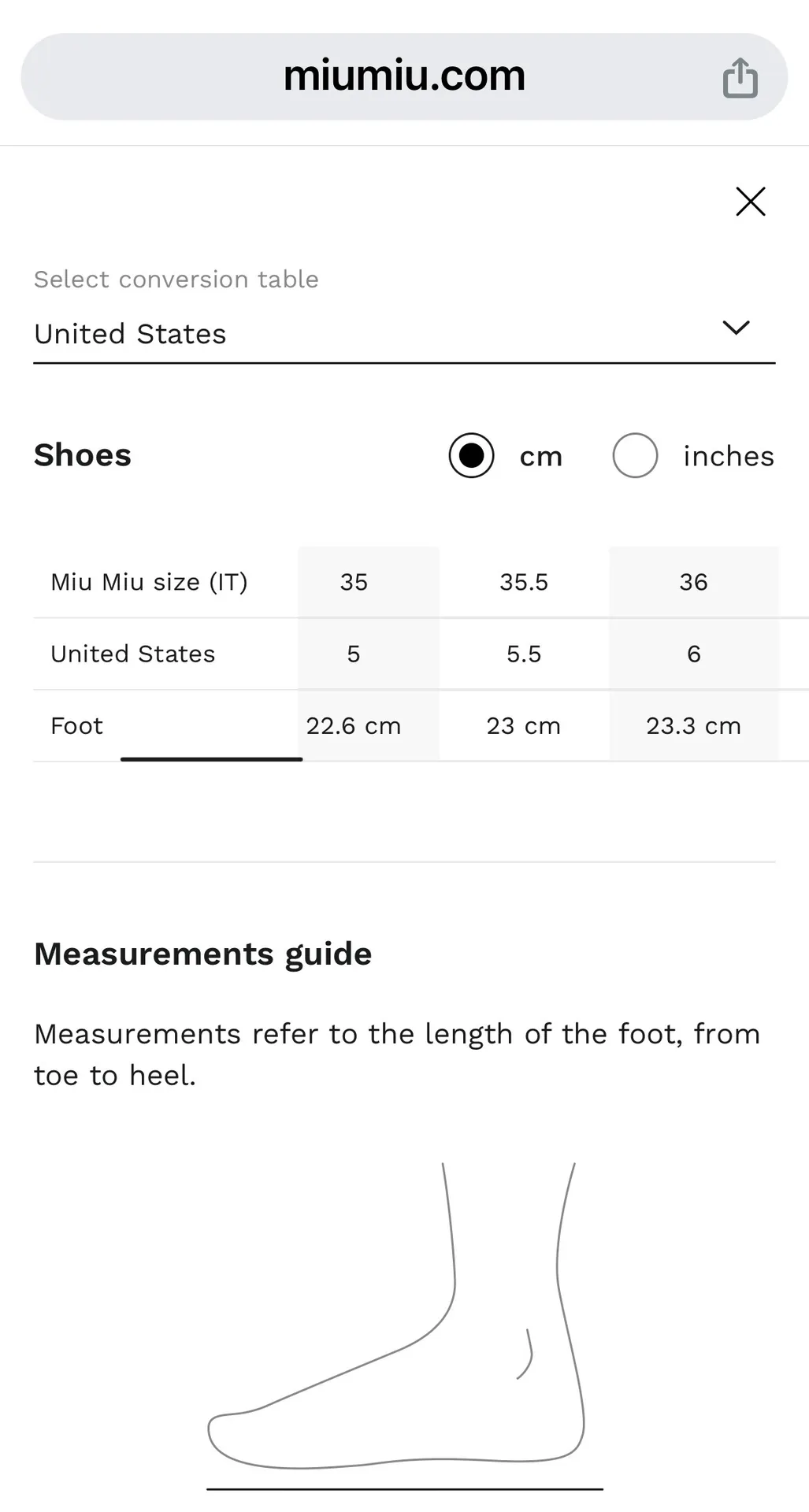Tap the inches unit label
The width and height of the screenshot is (809, 1512).
point(728,457)
